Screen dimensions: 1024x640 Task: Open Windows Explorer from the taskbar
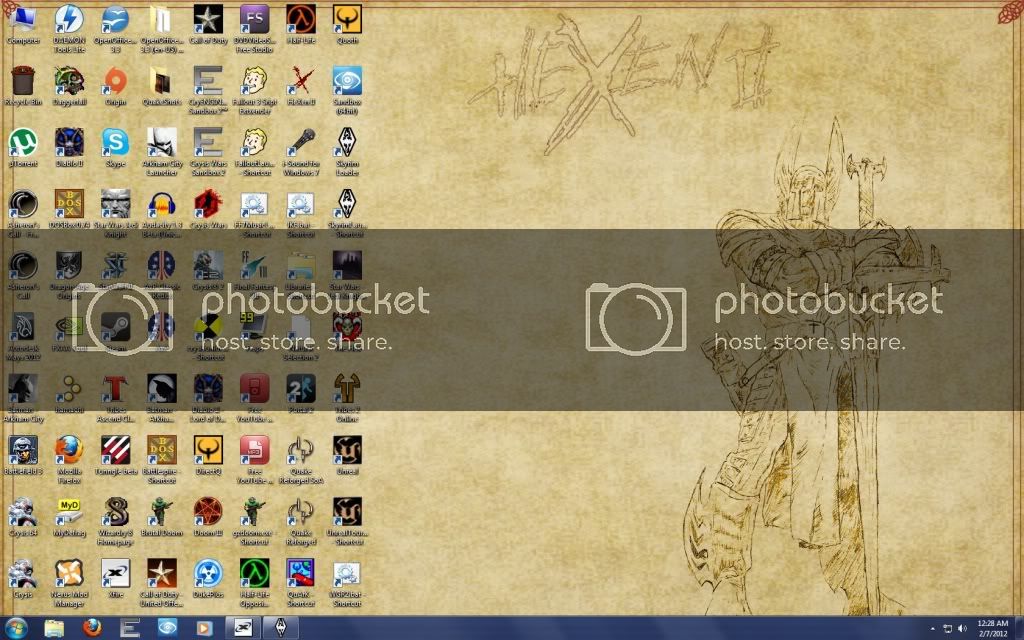pyautogui.click(x=54, y=628)
